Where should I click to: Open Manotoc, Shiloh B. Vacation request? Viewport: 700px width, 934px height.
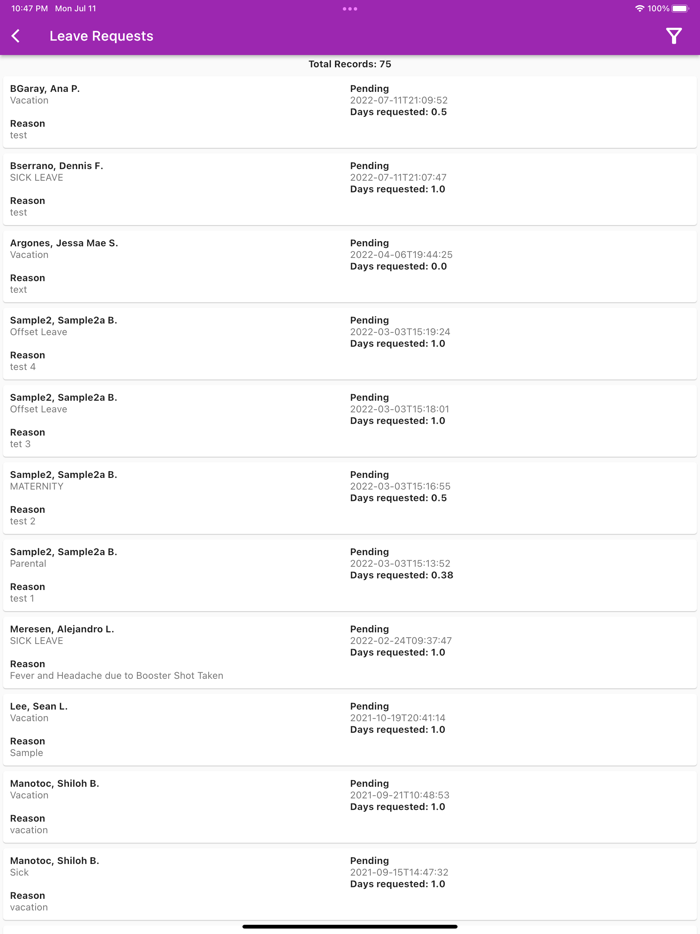click(x=350, y=806)
